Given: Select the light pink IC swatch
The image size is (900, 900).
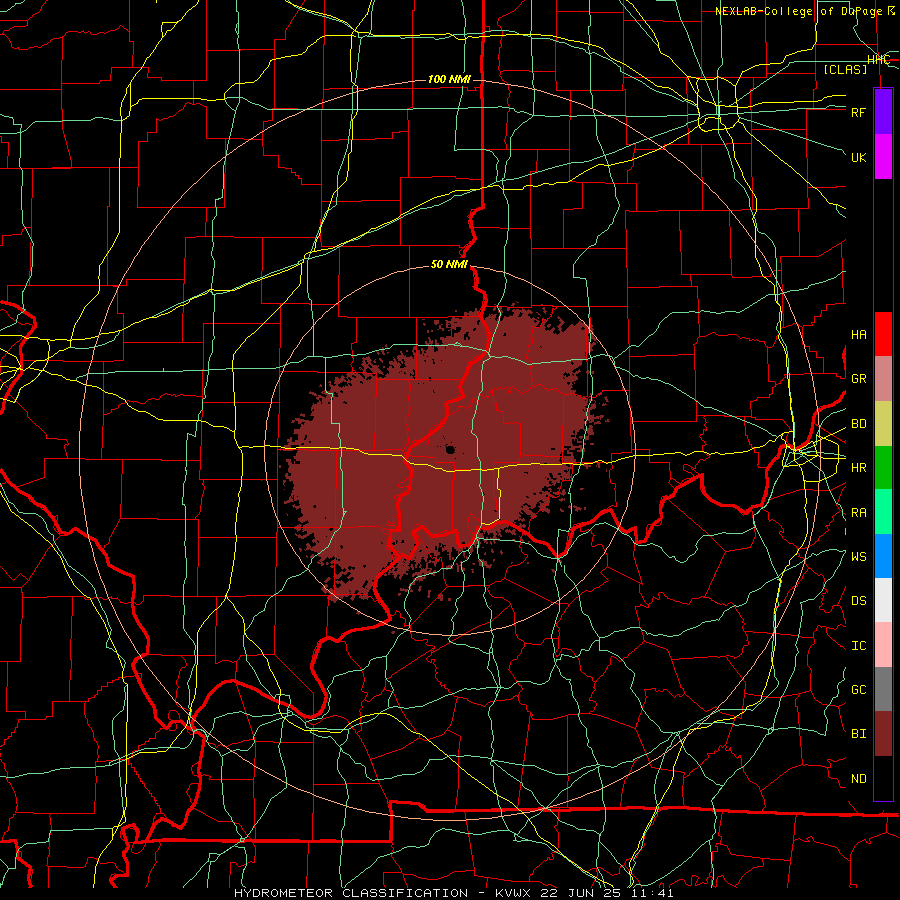Looking at the screenshot, I should pos(883,645).
